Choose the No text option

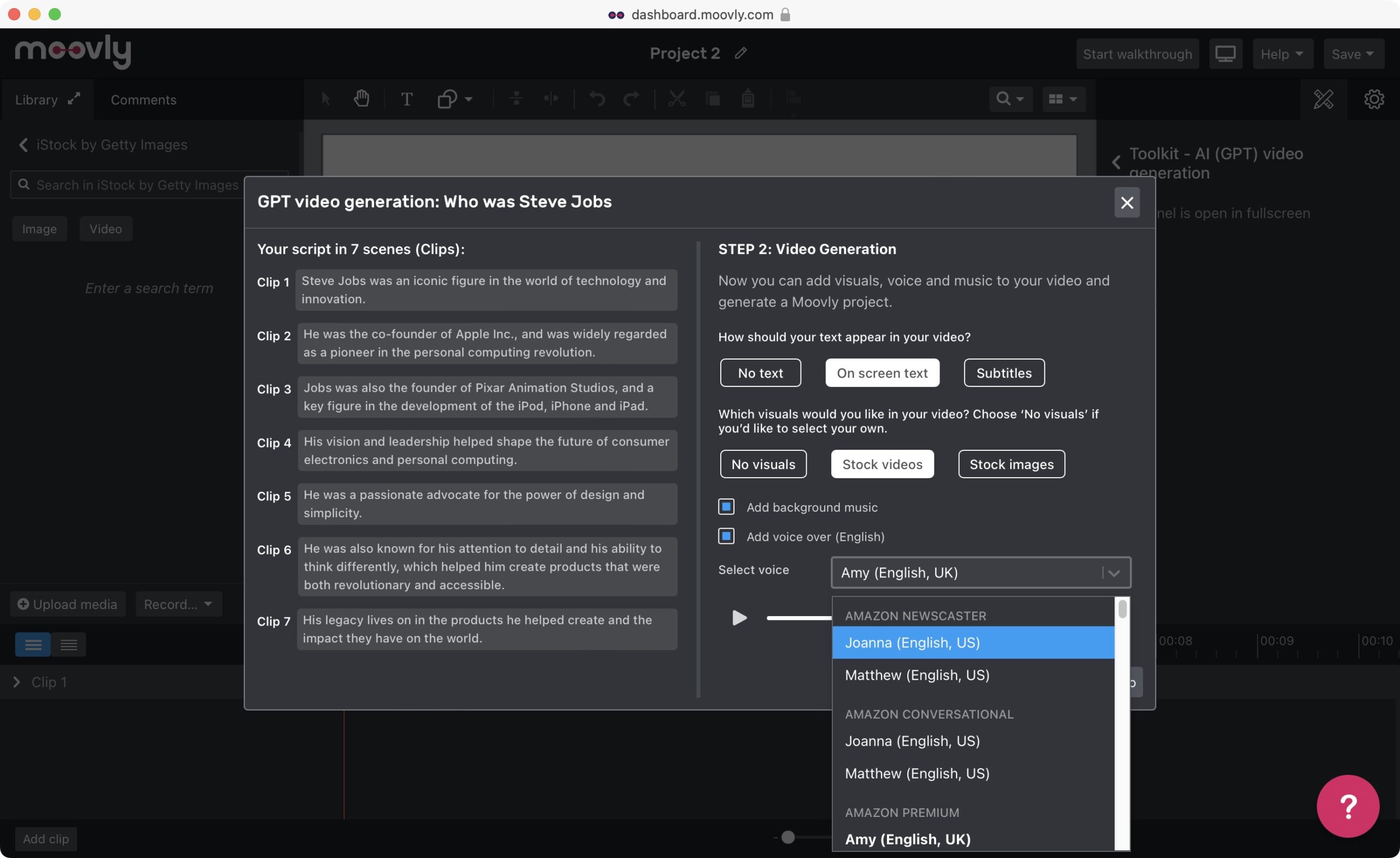point(760,373)
